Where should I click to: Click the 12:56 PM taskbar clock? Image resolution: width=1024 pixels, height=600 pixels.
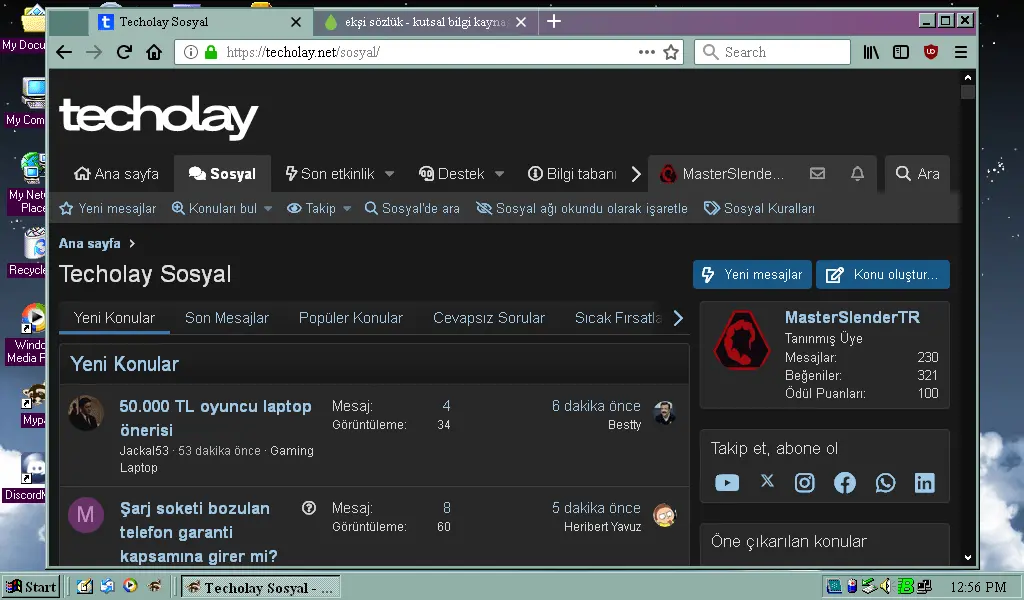pyautogui.click(x=978, y=587)
